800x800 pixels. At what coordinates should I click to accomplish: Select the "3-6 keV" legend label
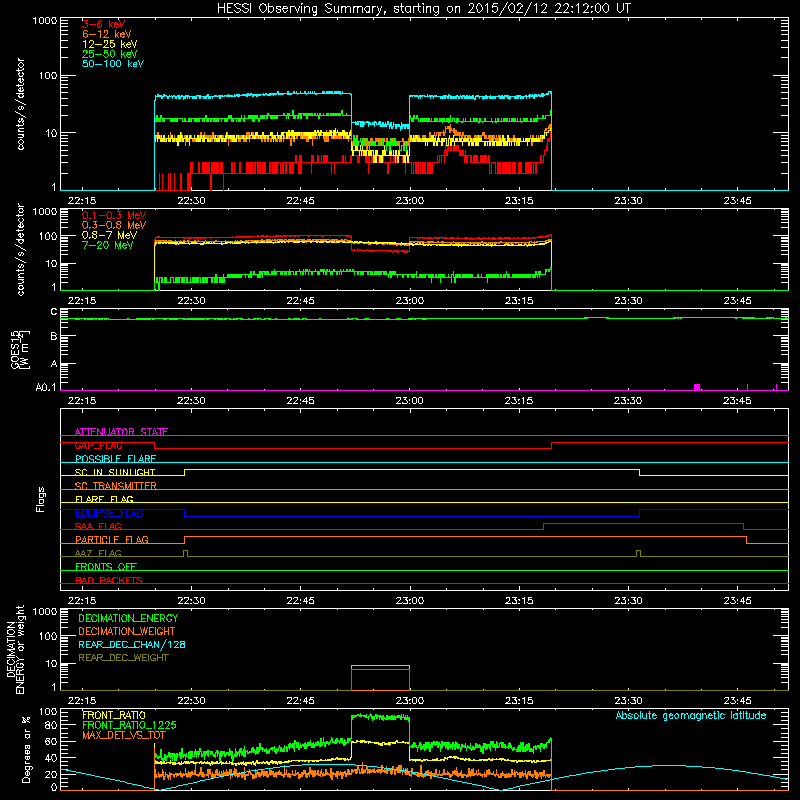[103, 24]
